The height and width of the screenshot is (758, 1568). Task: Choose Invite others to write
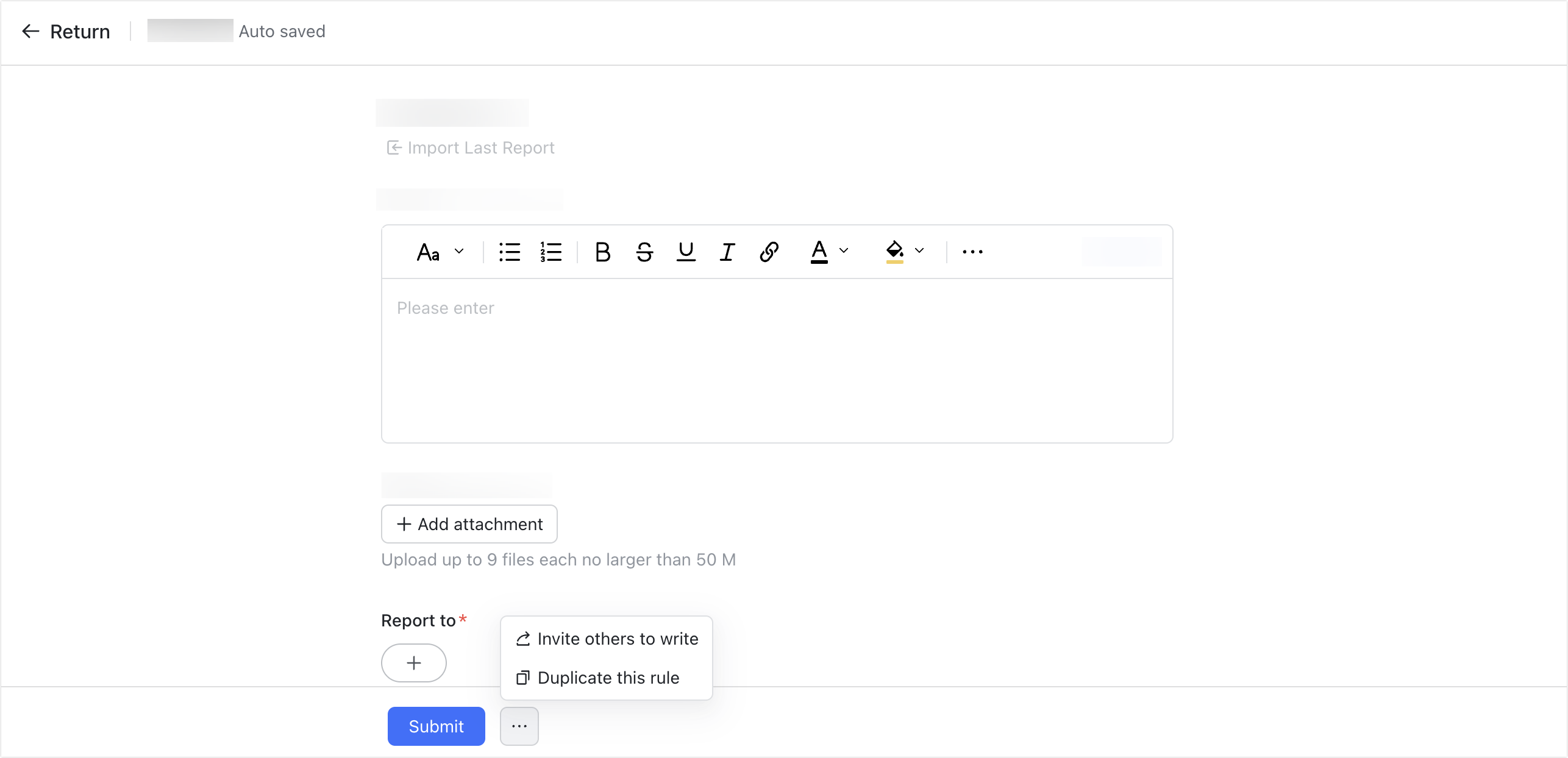tap(617, 639)
